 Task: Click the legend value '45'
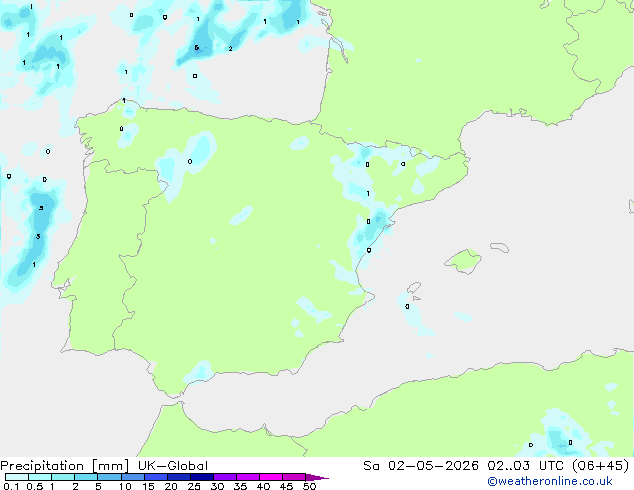pyautogui.click(x=286, y=486)
